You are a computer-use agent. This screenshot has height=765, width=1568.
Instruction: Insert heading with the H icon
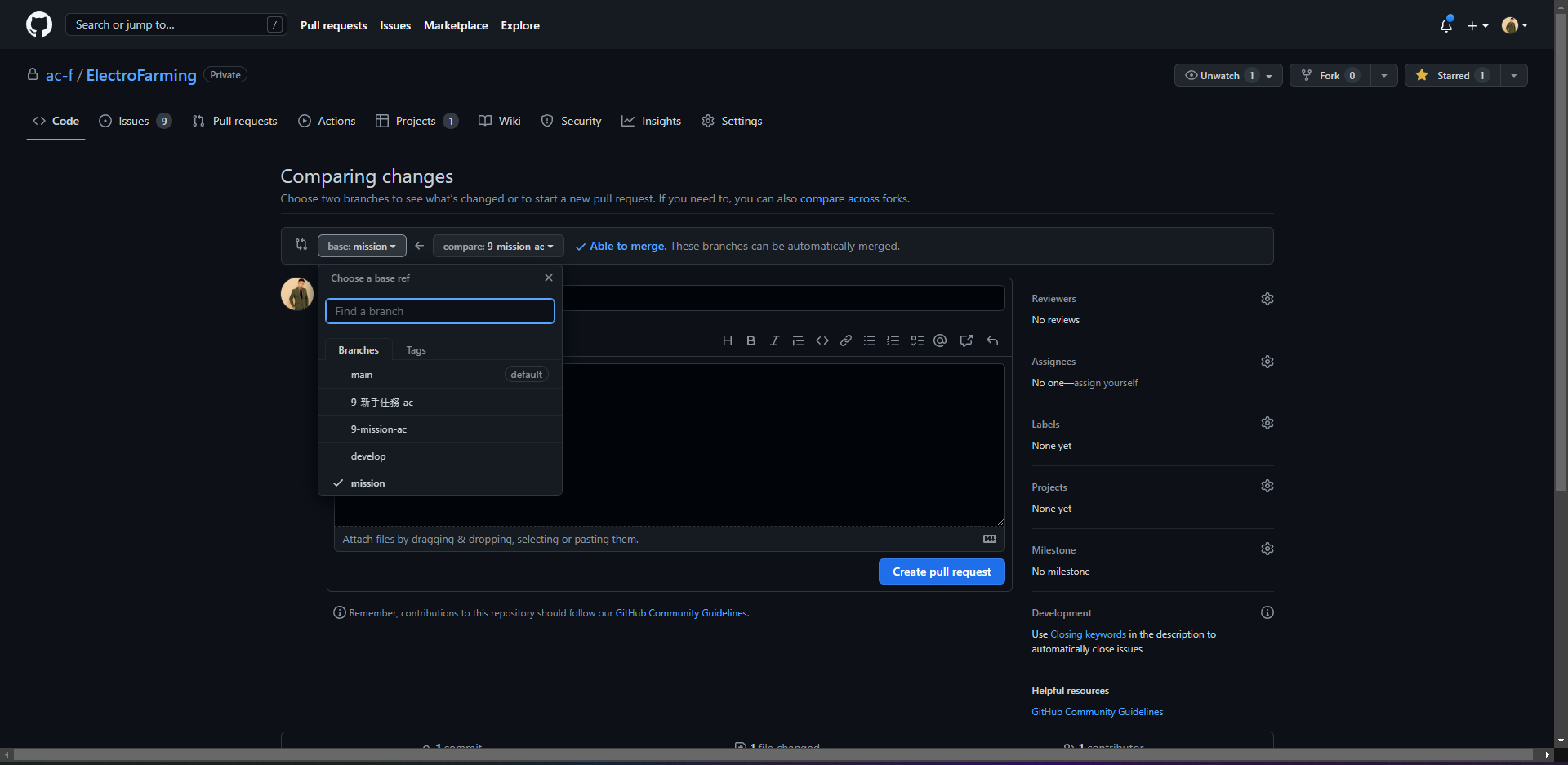tap(727, 340)
